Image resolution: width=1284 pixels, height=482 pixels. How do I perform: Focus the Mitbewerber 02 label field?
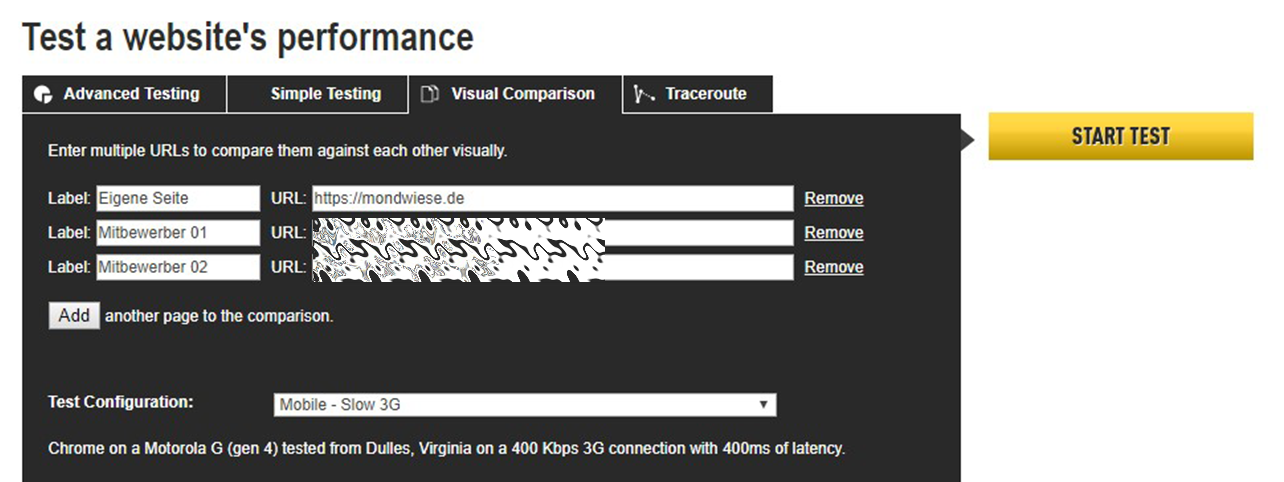point(177,267)
